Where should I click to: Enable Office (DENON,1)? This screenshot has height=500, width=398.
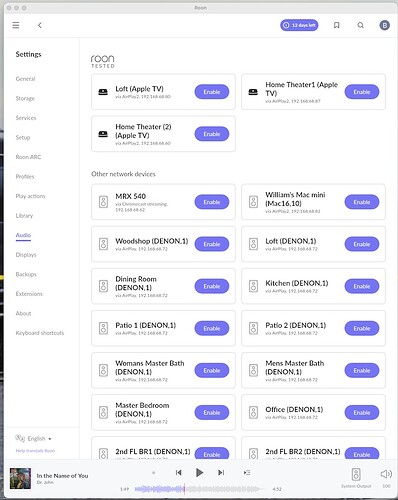(x=362, y=413)
